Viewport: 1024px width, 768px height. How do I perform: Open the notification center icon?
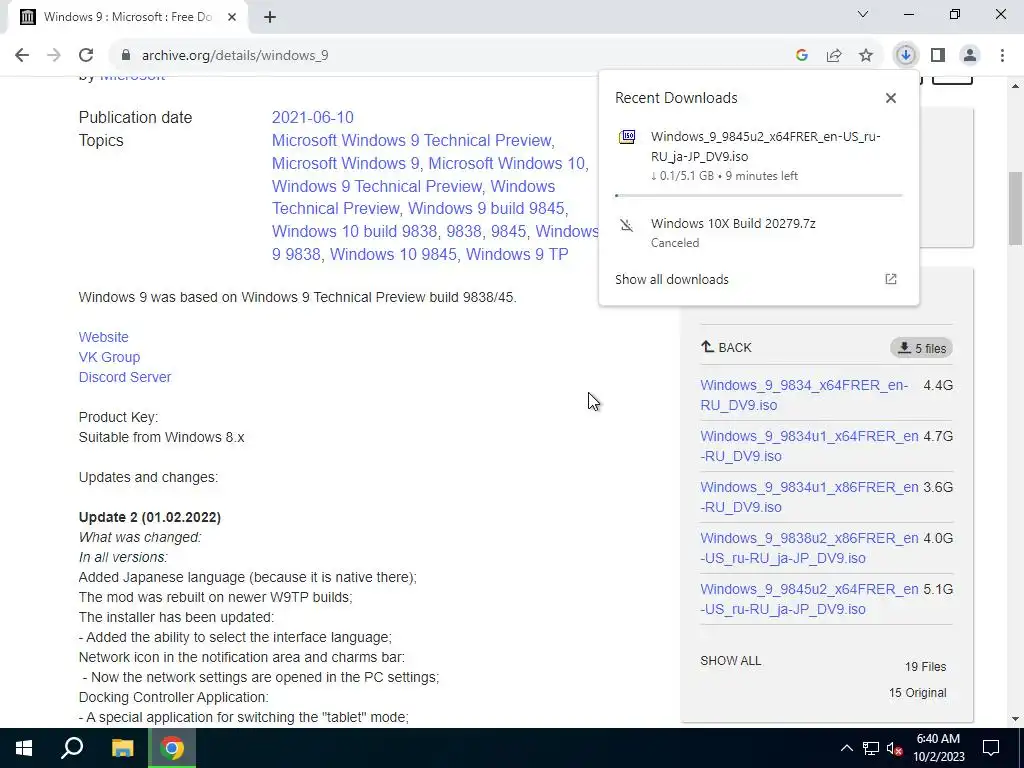(x=991, y=748)
